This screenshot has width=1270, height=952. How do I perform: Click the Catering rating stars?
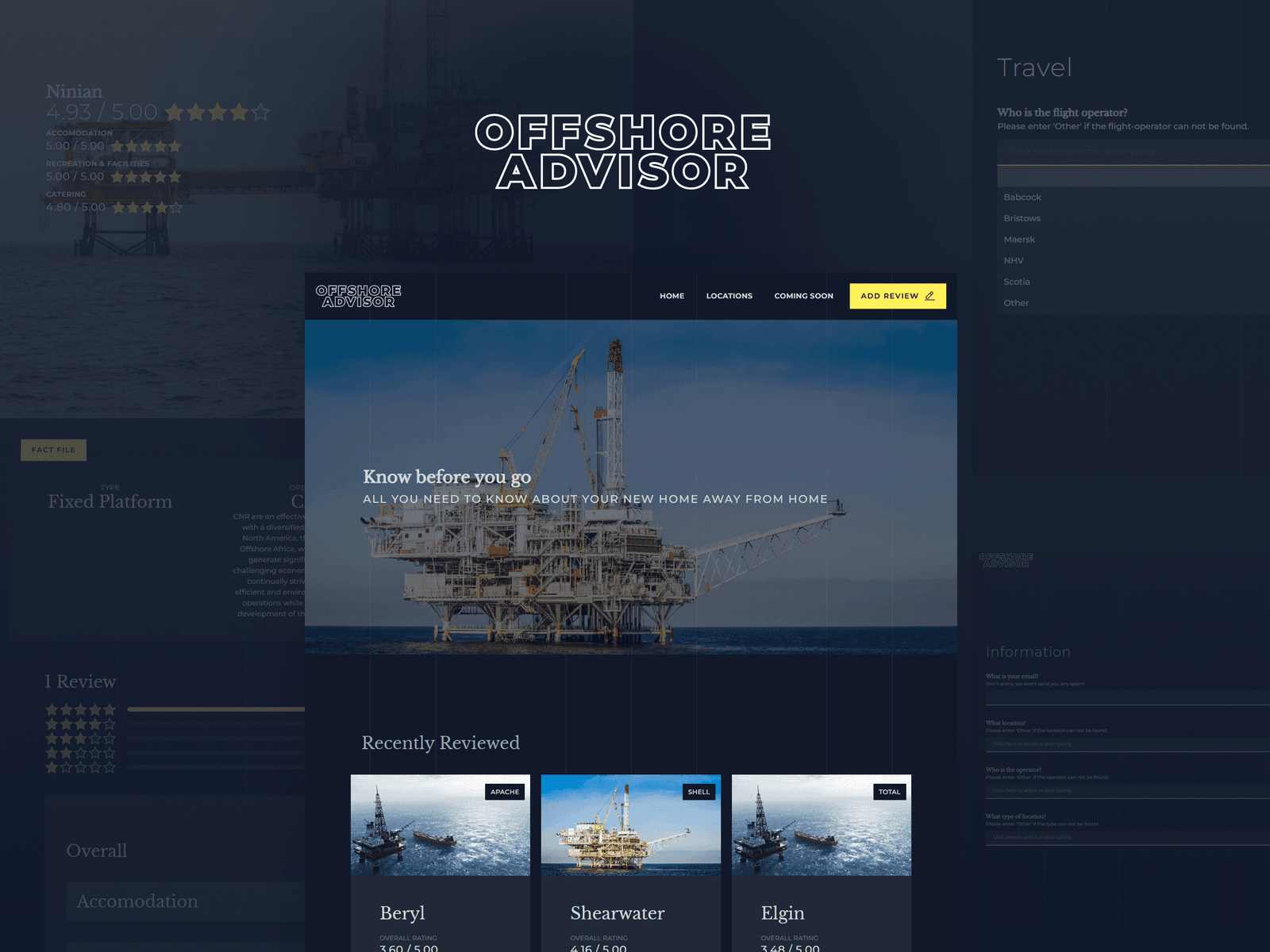[147, 208]
